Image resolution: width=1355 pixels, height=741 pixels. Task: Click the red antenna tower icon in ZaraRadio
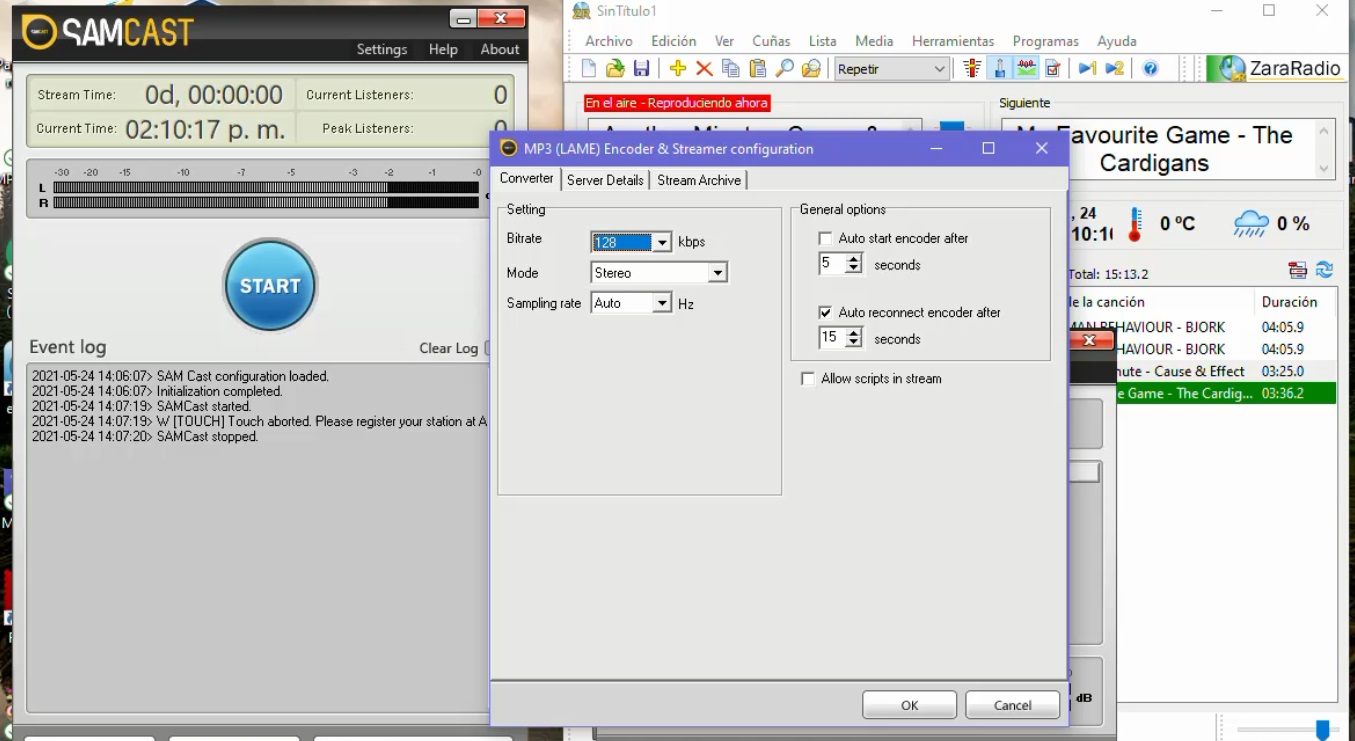[x=972, y=68]
